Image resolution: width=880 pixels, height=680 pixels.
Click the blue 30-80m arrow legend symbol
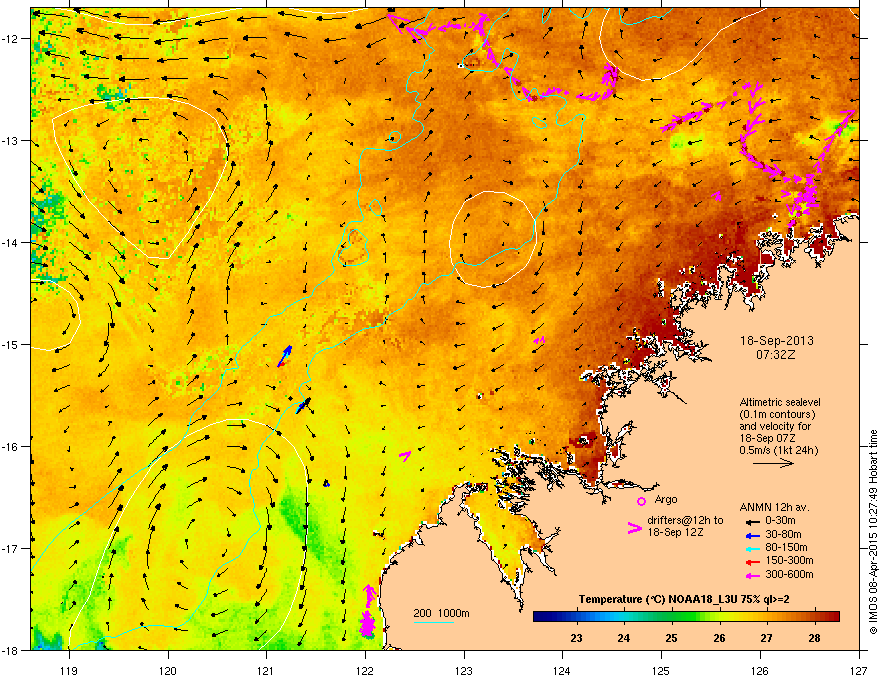[751, 535]
